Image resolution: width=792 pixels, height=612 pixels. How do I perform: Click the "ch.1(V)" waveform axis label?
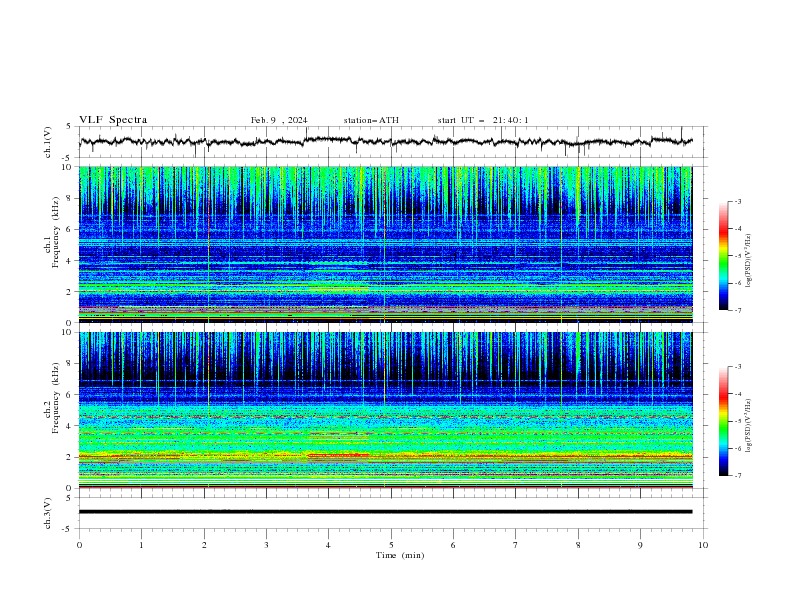click(x=48, y=142)
